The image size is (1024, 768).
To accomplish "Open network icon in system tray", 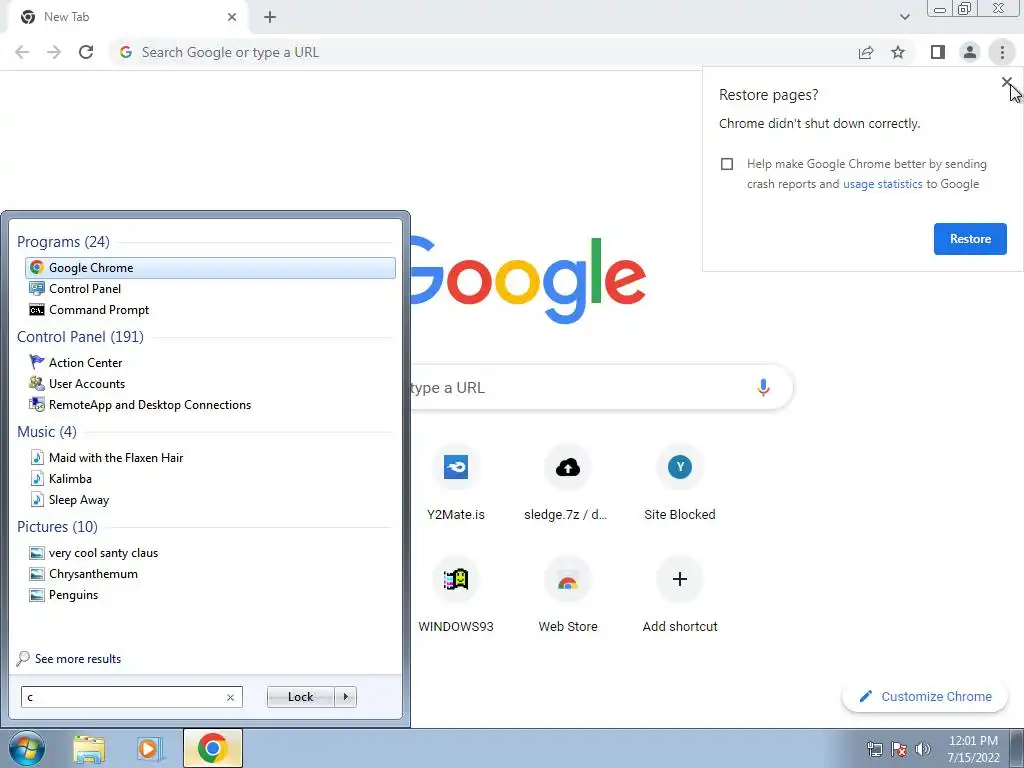I will click(x=874, y=749).
